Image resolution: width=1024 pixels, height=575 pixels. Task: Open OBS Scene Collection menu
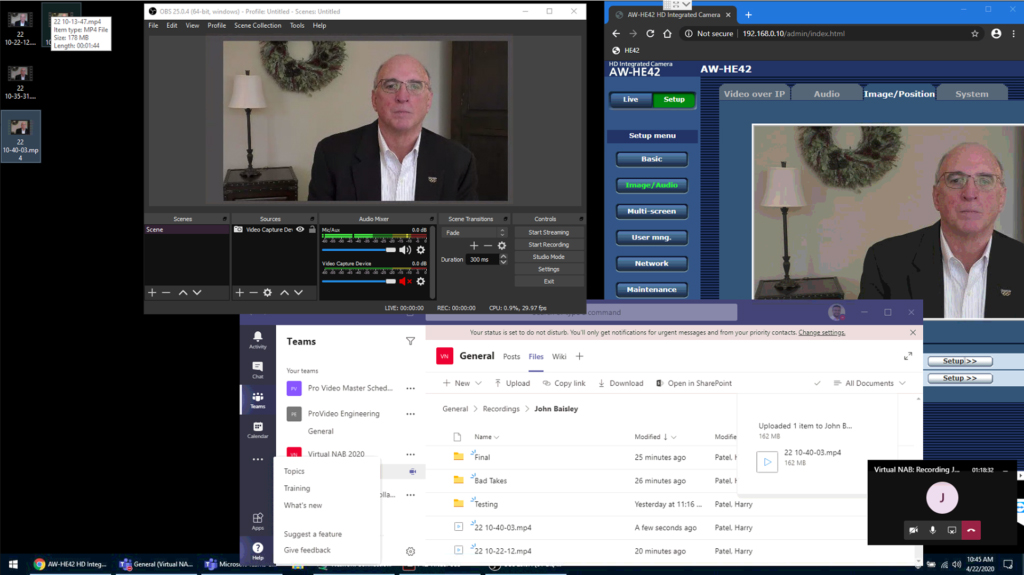(257, 25)
